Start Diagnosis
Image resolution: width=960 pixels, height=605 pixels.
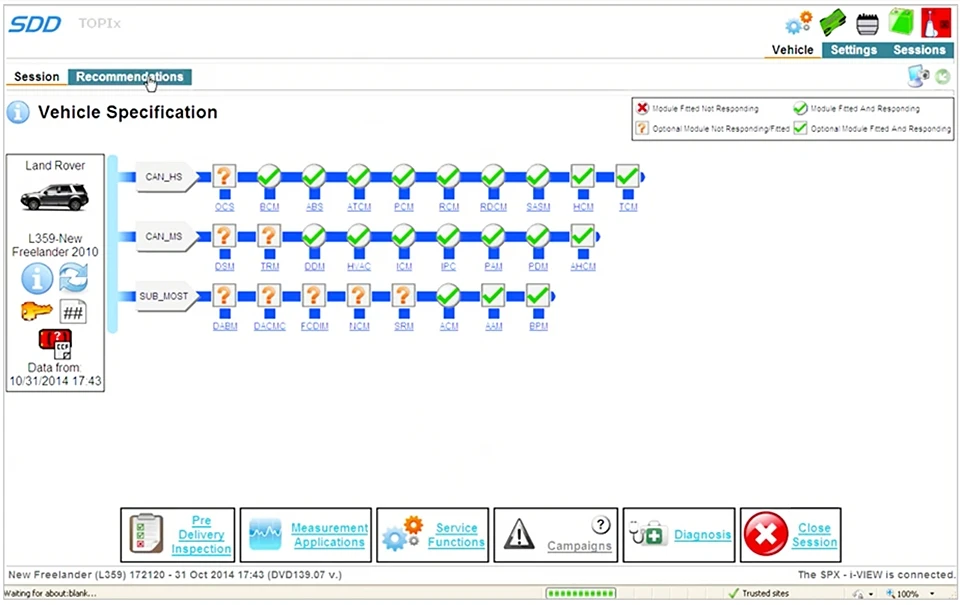[678, 535]
